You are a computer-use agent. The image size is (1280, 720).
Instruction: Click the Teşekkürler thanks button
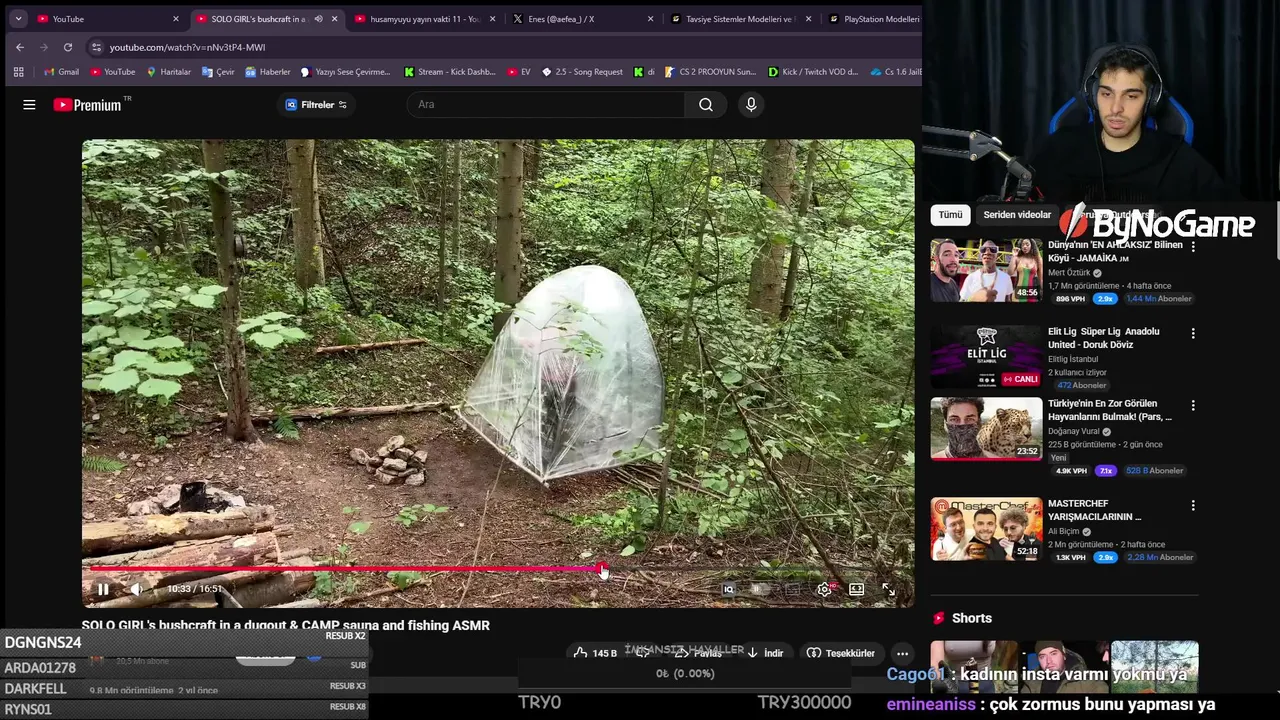click(x=841, y=653)
